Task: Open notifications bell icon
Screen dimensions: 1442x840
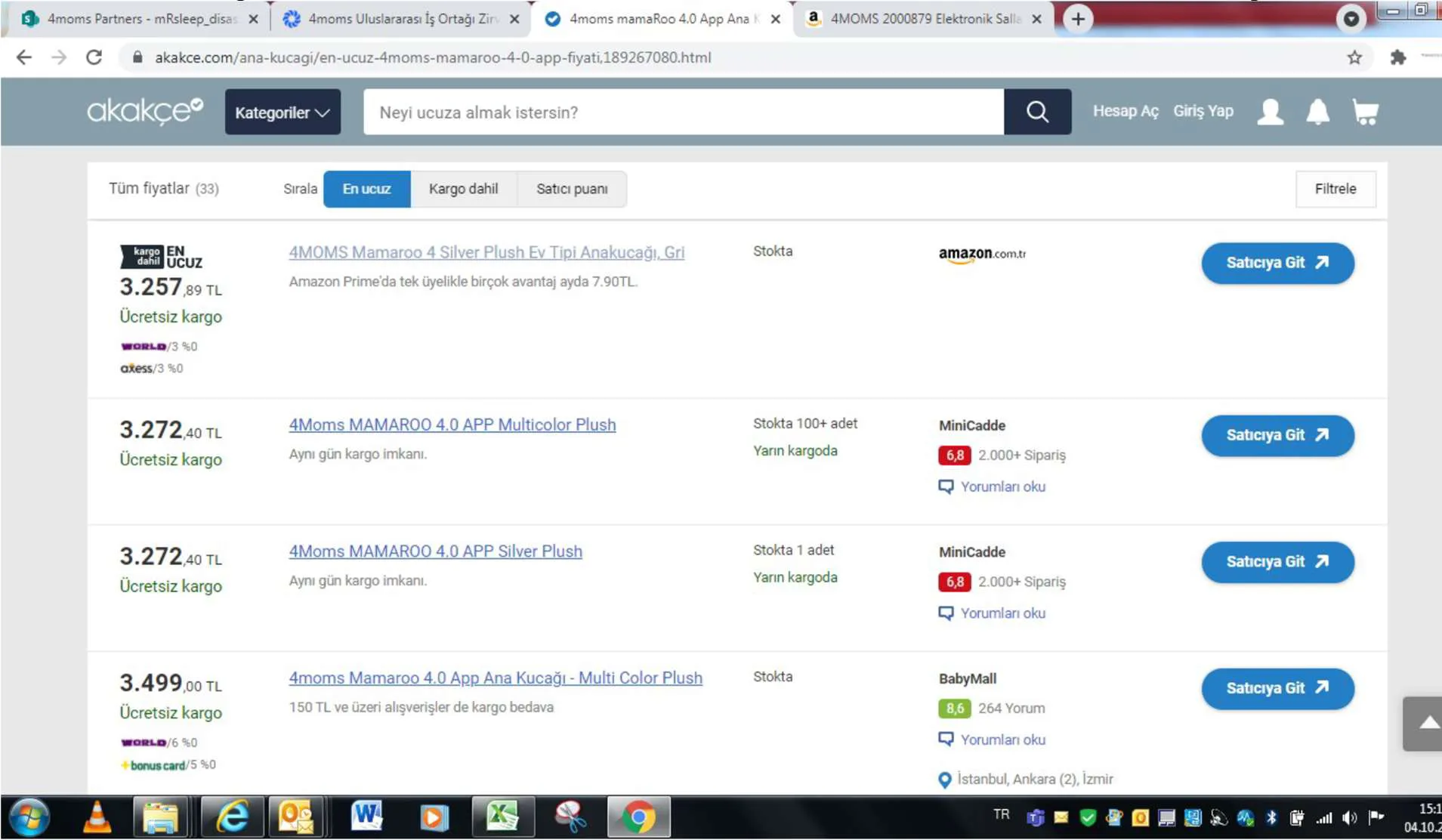Action: [x=1317, y=112]
